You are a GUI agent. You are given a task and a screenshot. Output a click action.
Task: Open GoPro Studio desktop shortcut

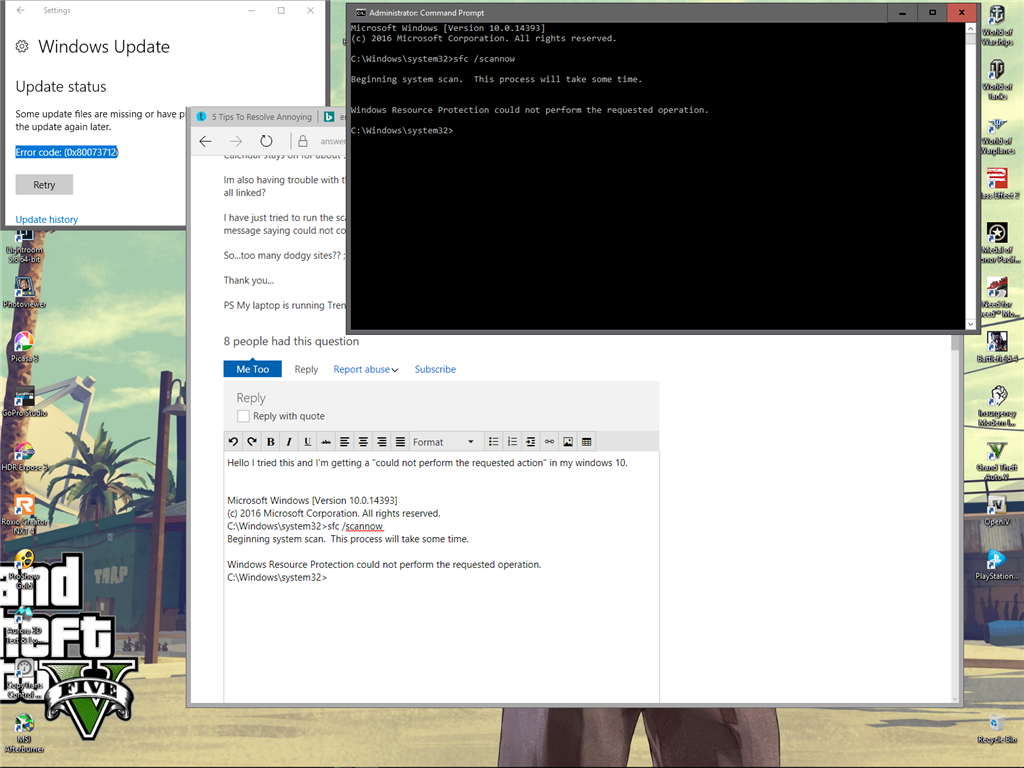click(25, 401)
